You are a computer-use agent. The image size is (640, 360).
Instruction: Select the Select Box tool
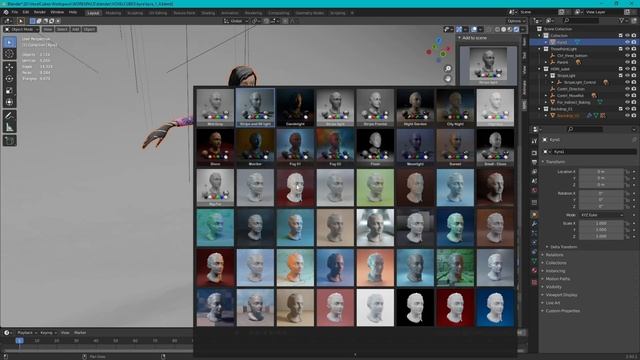pyautogui.click(x=9, y=42)
